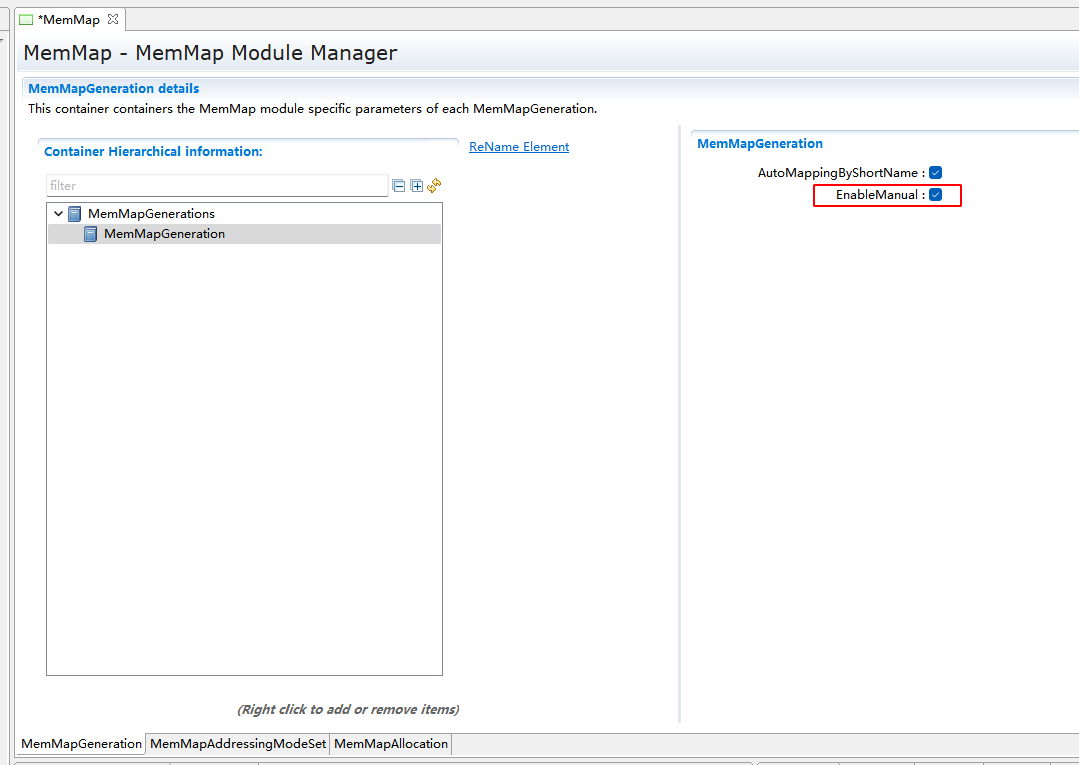Collapse the MemMapGenerations tree node
The width and height of the screenshot is (1079, 765).
coord(59,214)
